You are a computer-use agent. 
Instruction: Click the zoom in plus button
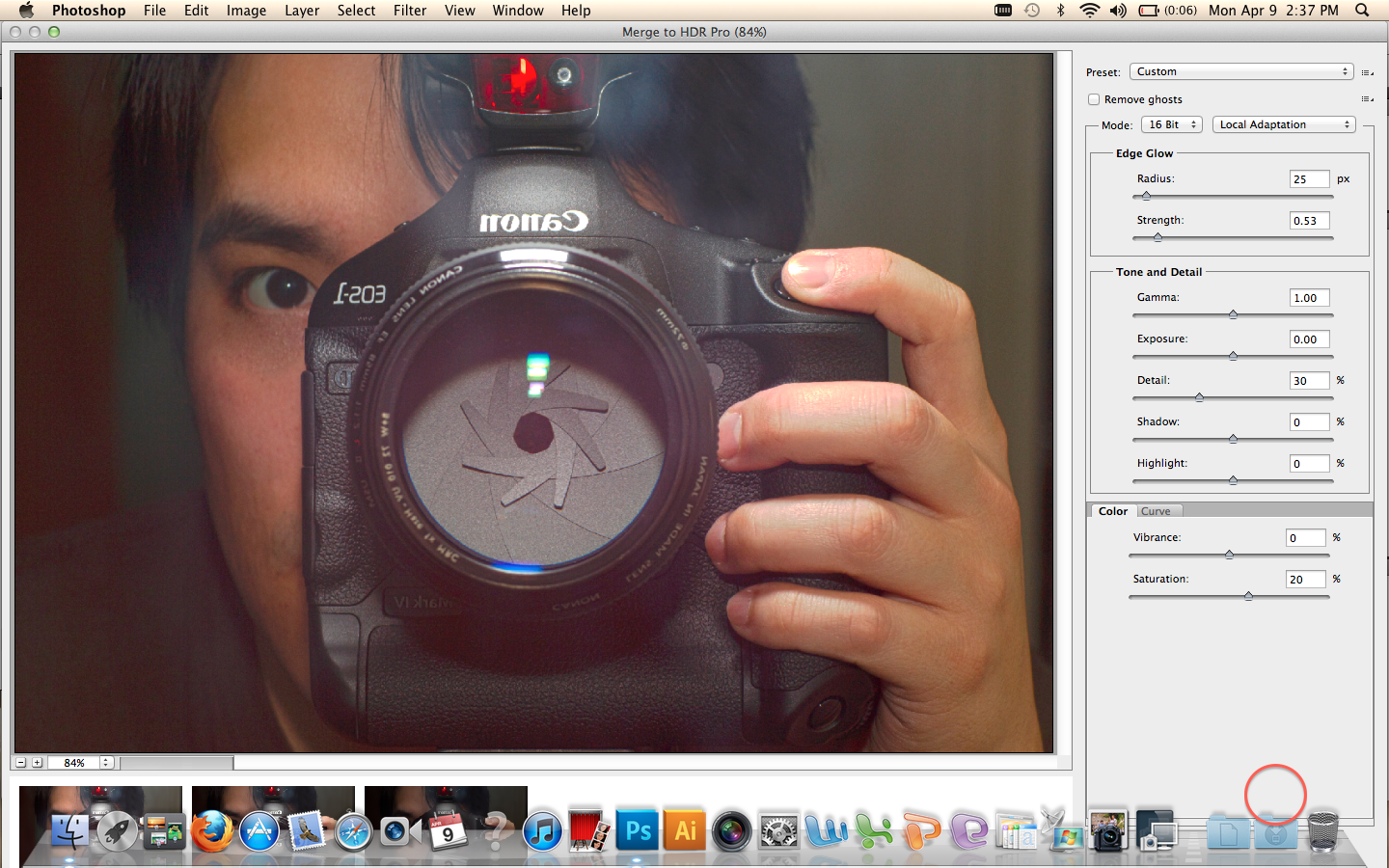pyautogui.click(x=37, y=762)
